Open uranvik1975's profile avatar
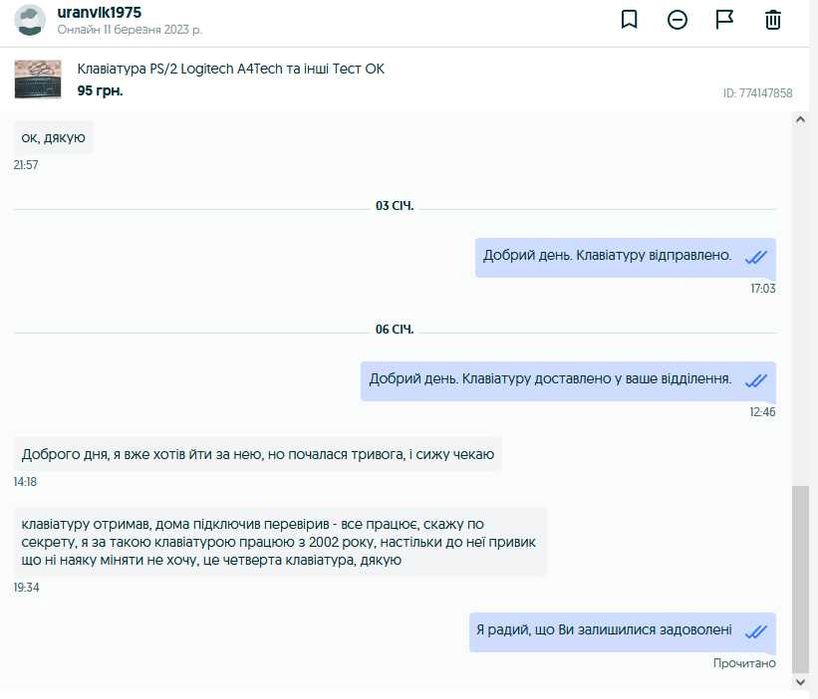Viewport: 818px width, 699px height. [30, 20]
